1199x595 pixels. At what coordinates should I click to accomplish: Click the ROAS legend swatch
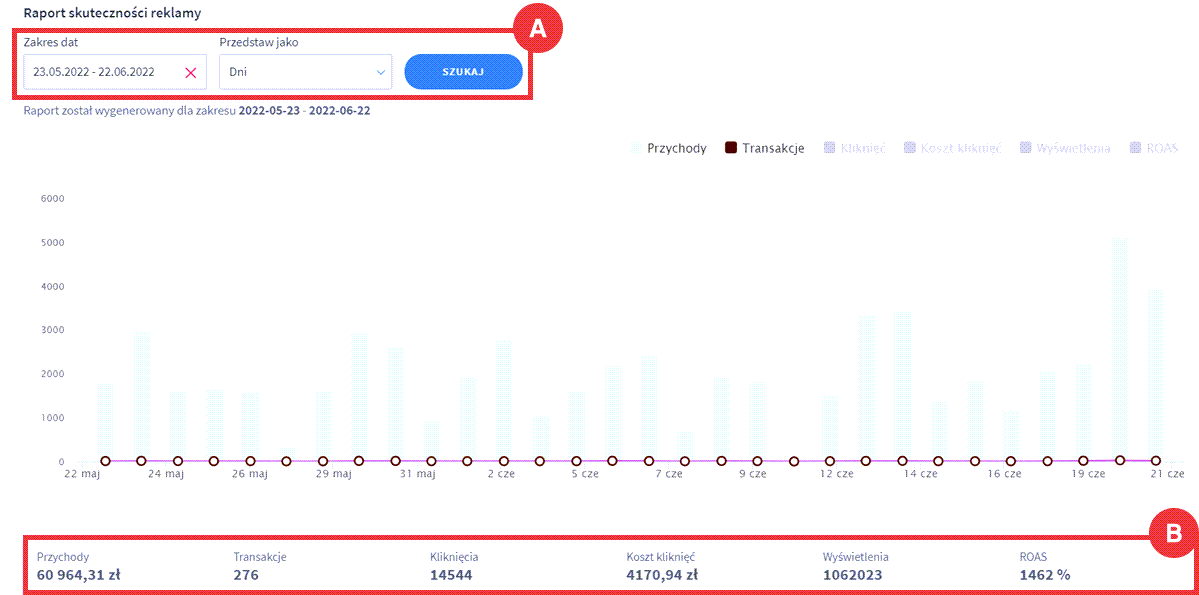(1134, 148)
